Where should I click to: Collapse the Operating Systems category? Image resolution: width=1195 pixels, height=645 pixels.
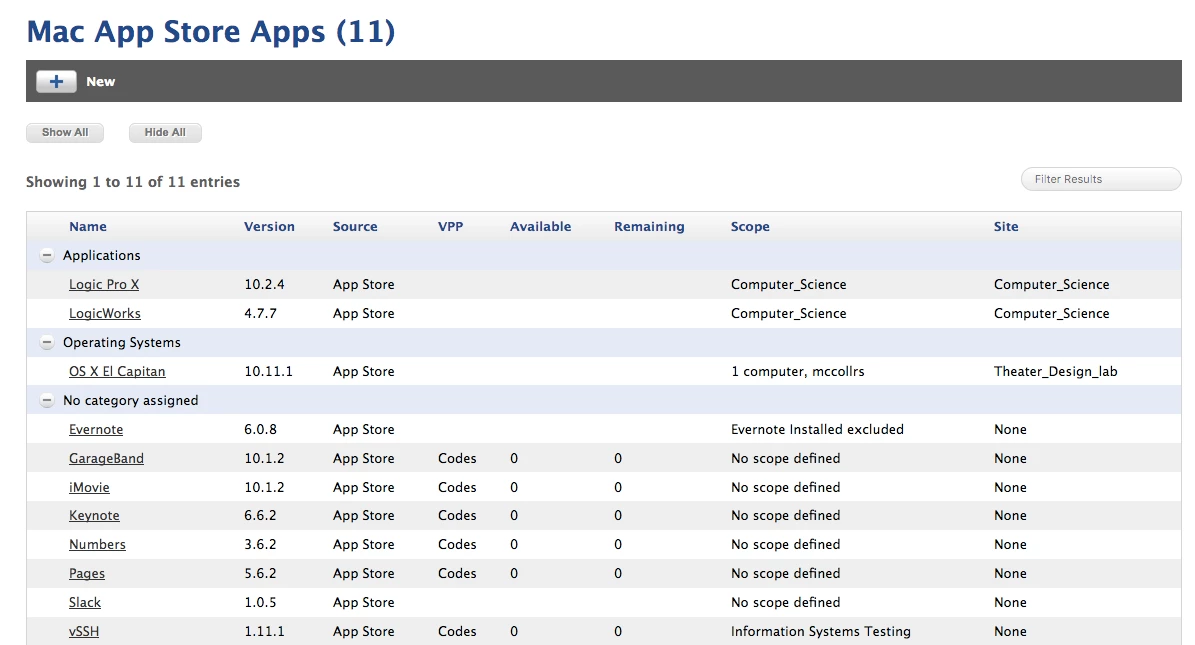tap(47, 342)
